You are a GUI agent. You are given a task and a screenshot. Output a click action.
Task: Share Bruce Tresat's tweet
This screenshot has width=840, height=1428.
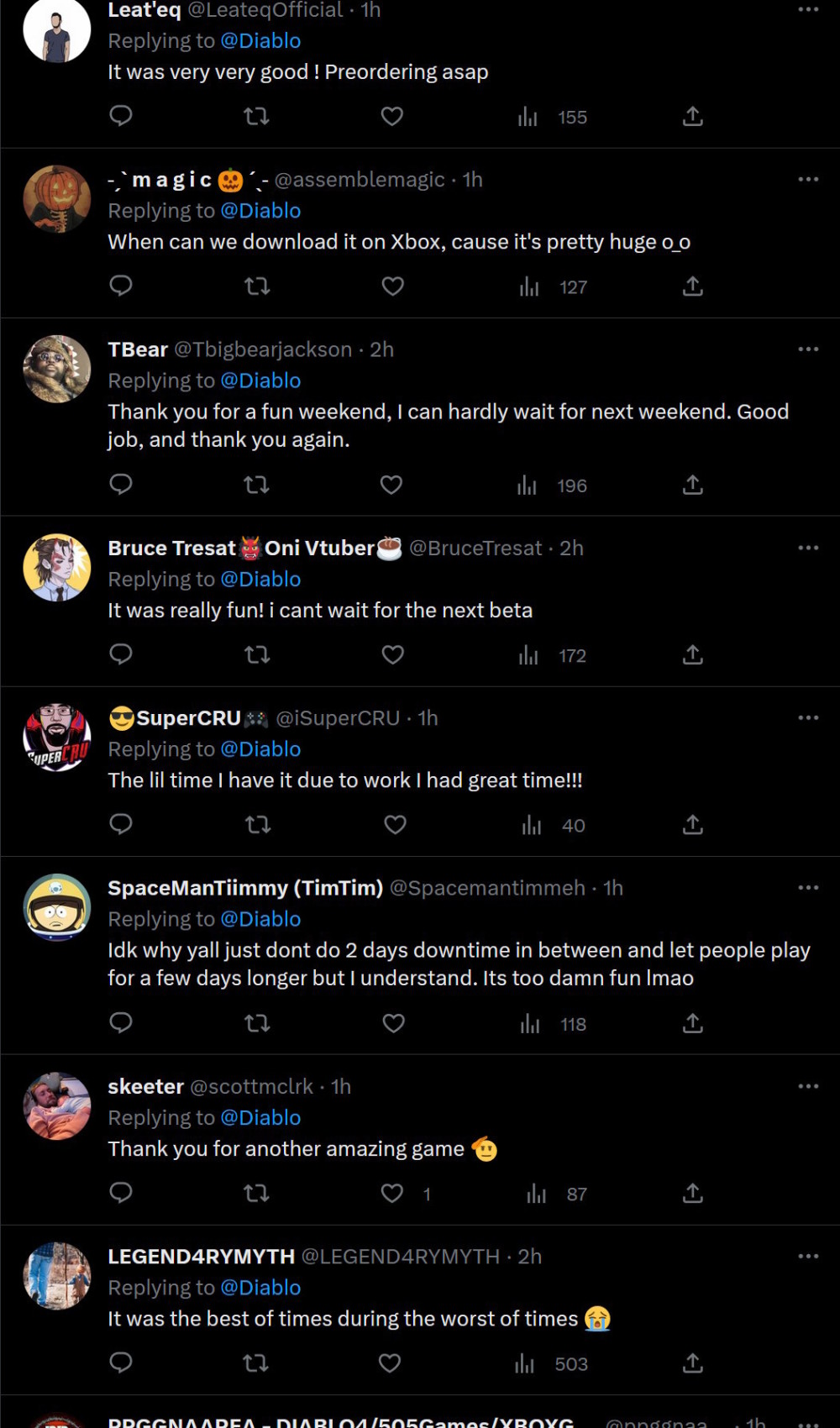click(x=692, y=654)
